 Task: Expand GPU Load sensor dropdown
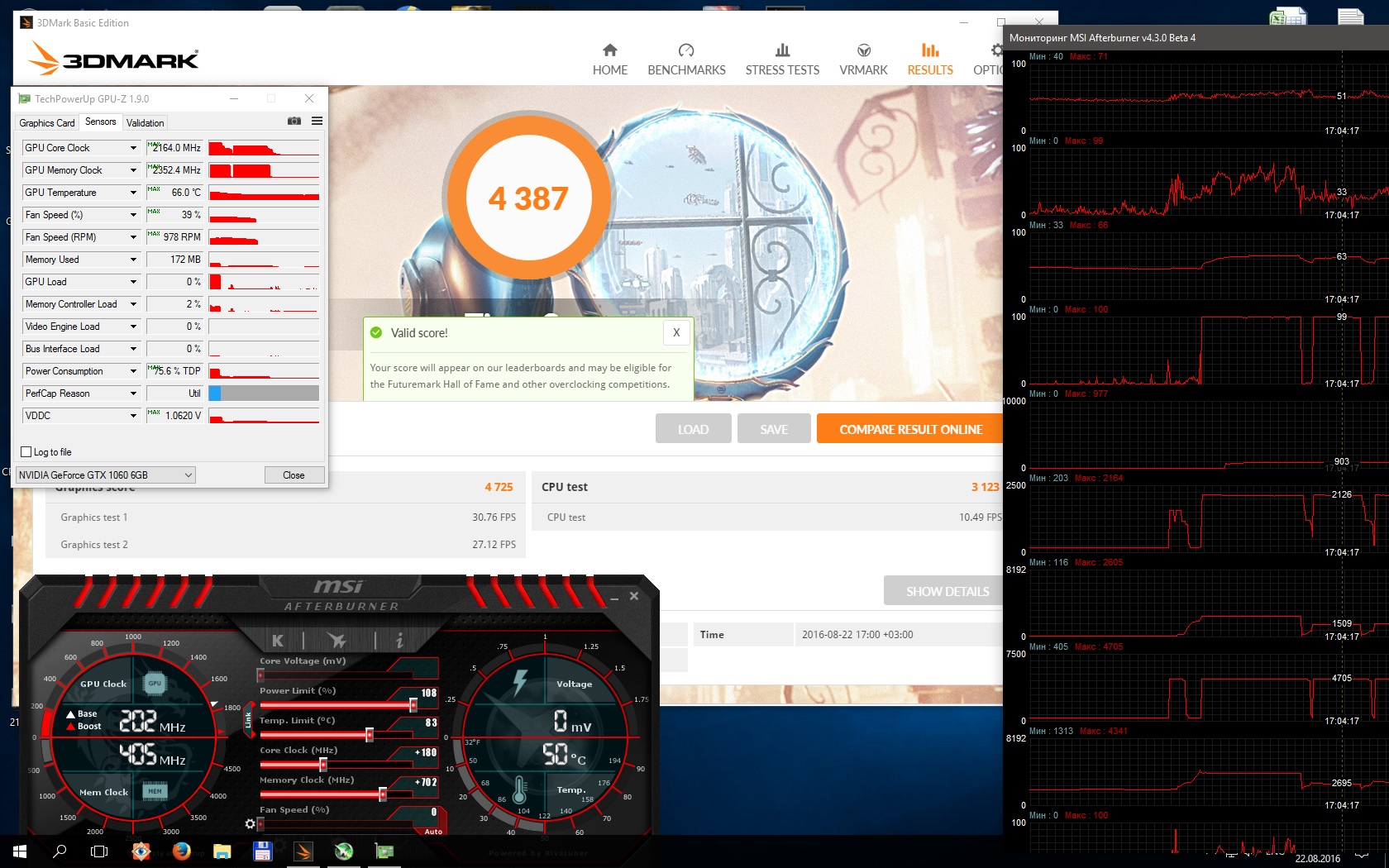(x=133, y=282)
